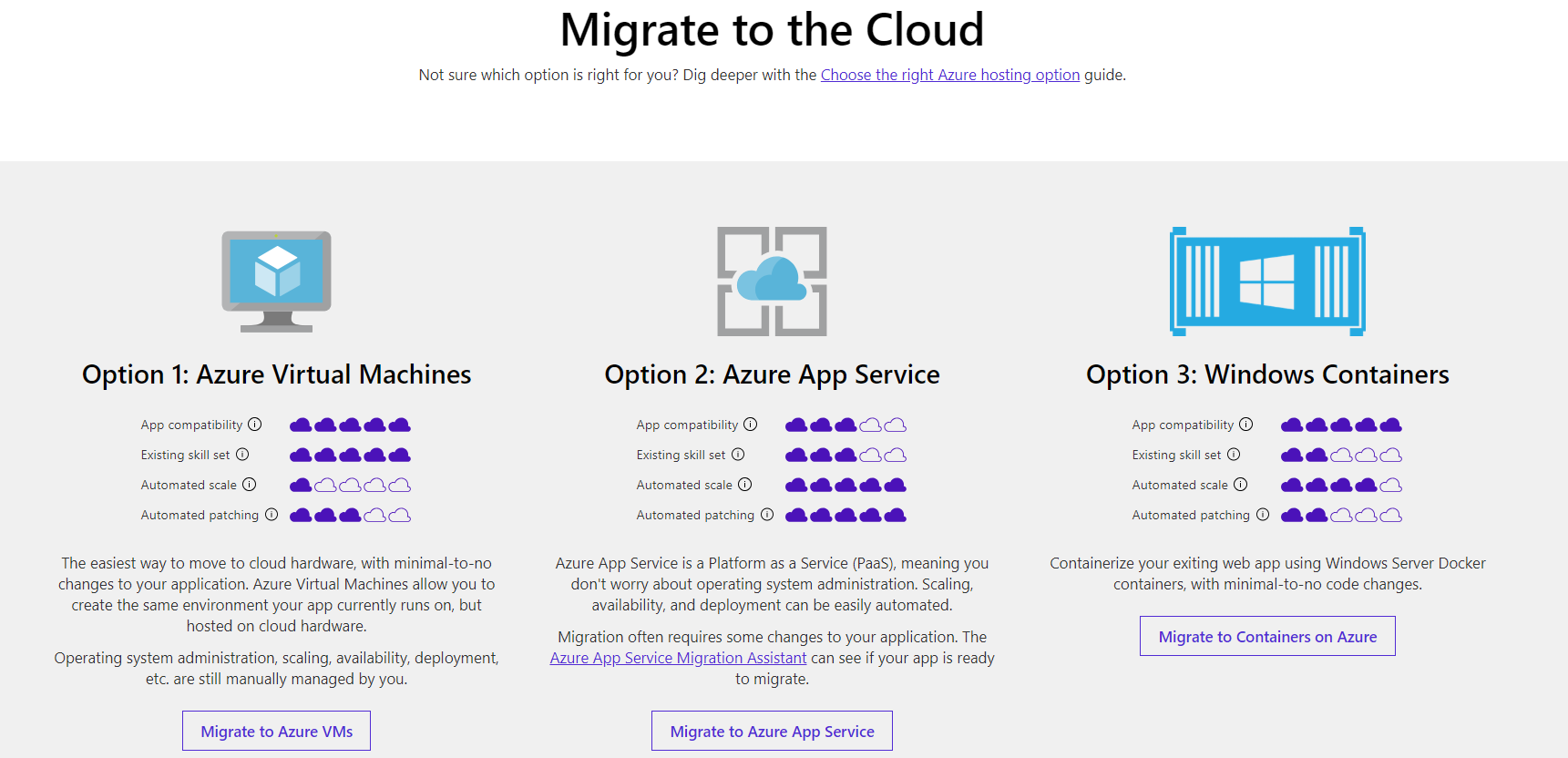Open the Choose the right Azure hosting option link
The height and width of the screenshot is (758, 1568).
click(x=950, y=75)
